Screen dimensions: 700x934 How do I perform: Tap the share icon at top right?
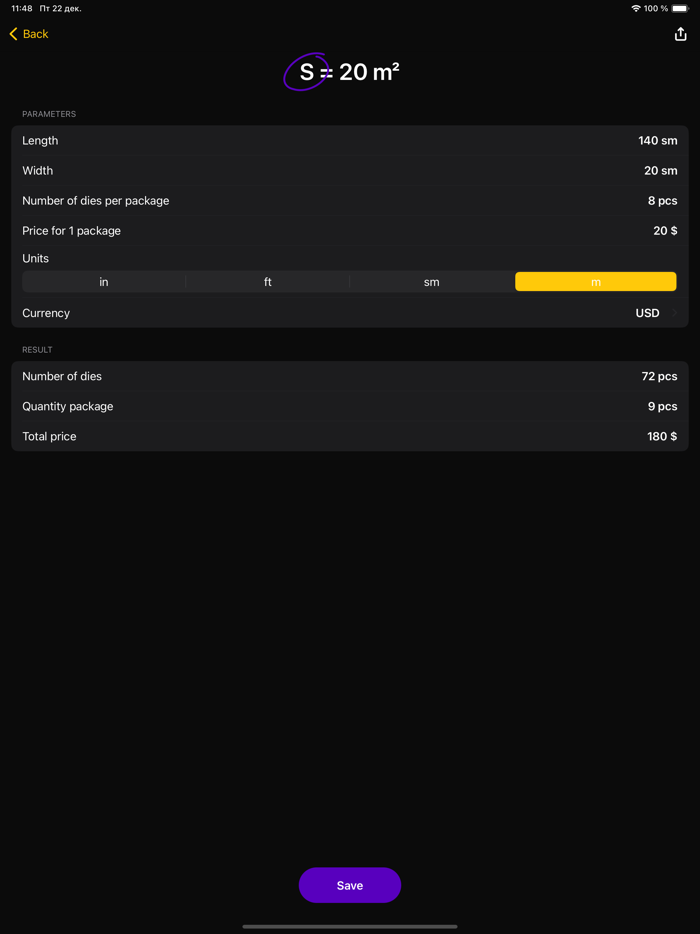click(x=682, y=33)
